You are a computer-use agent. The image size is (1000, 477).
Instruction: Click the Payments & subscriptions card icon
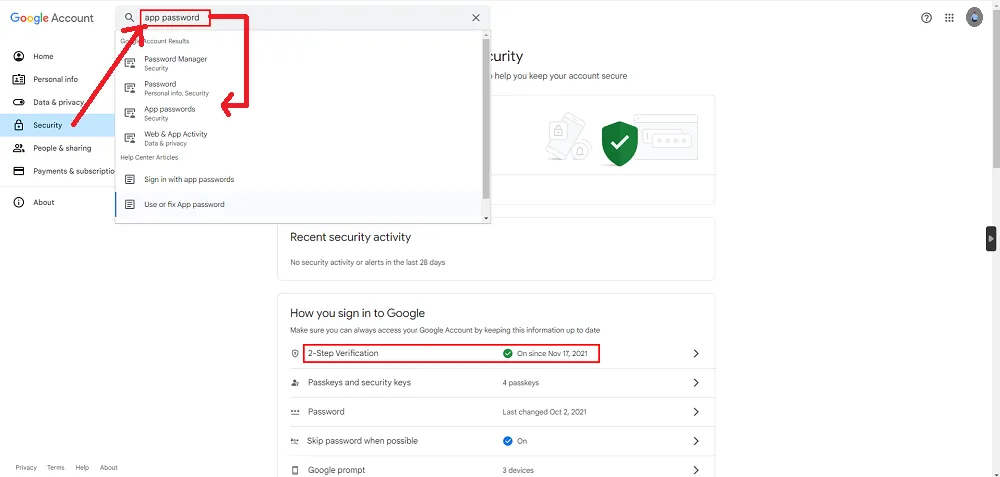[19, 171]
